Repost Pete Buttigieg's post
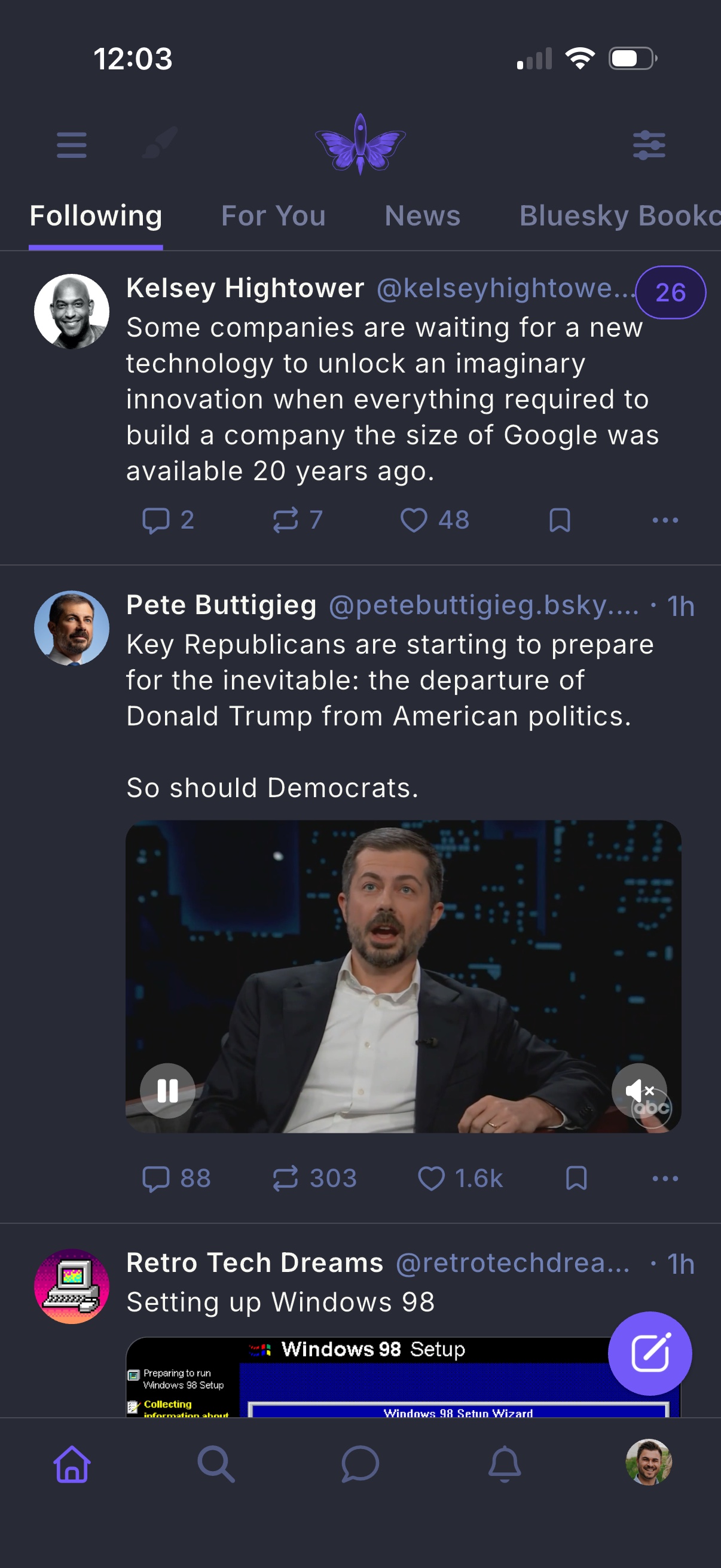Image resolution: width=721 pixels, height=1568 pixels. point(285,1179)
